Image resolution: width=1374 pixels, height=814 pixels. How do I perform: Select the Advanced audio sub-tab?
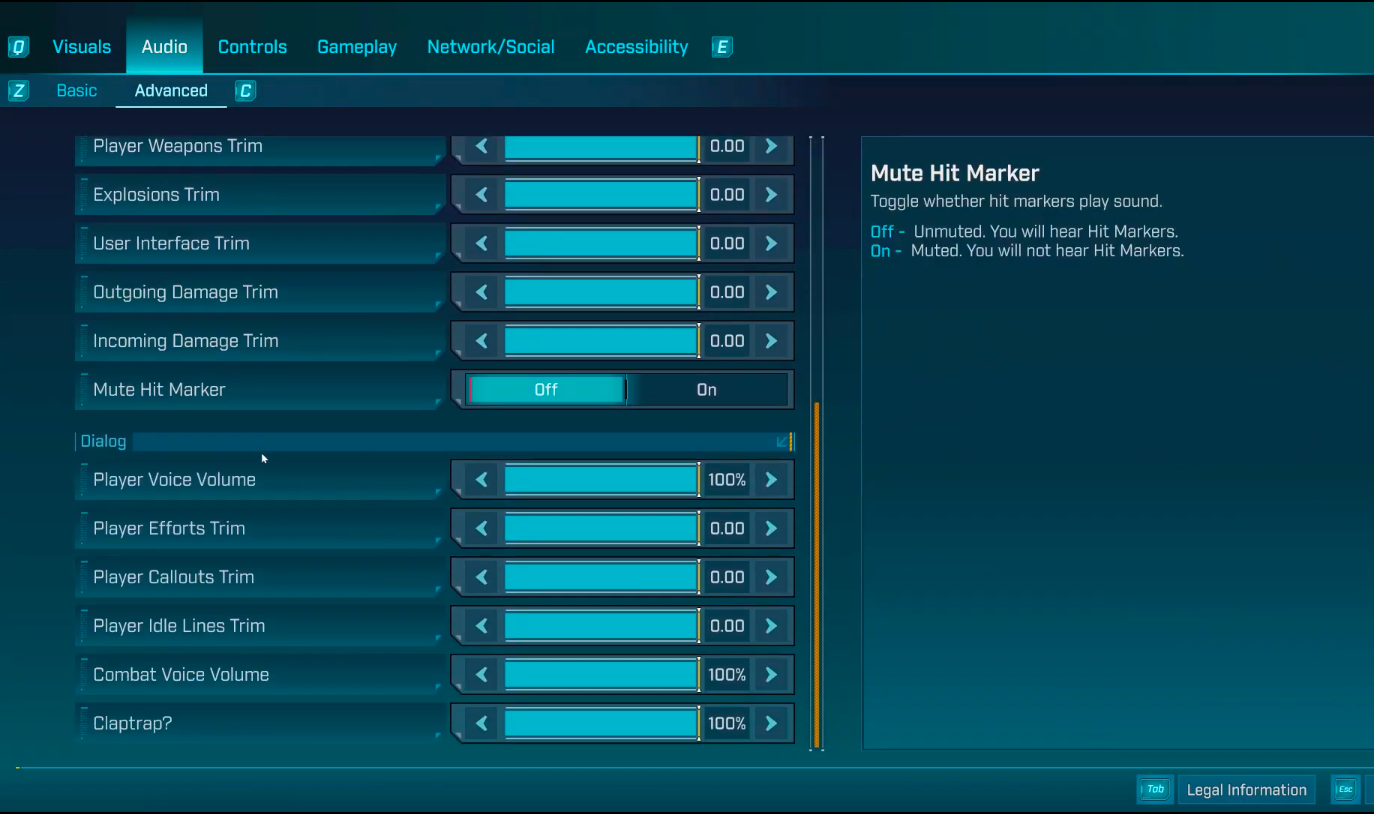(x=171, y=91)
